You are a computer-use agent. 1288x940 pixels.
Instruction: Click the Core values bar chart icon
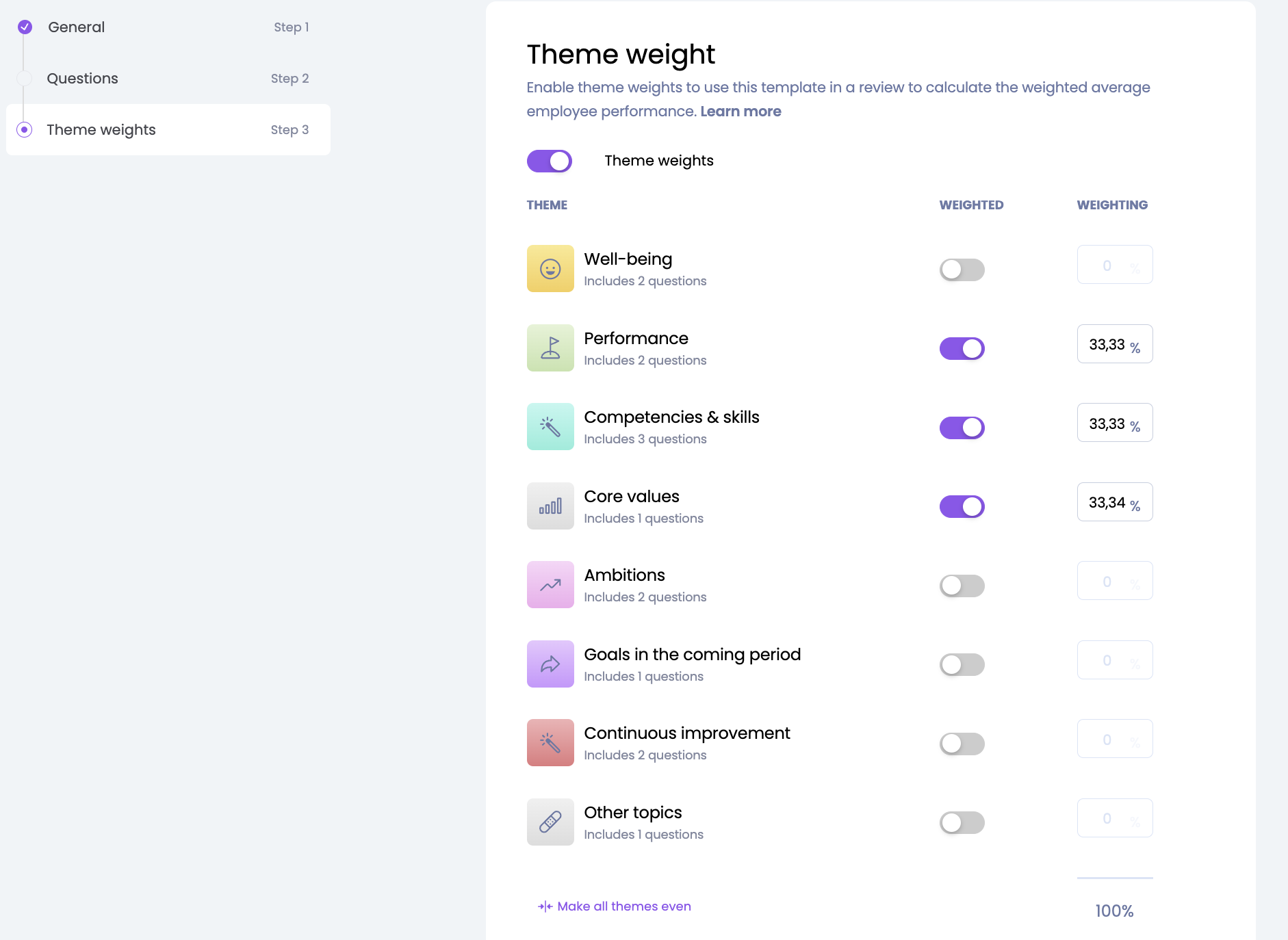click(x=550, y=506)
